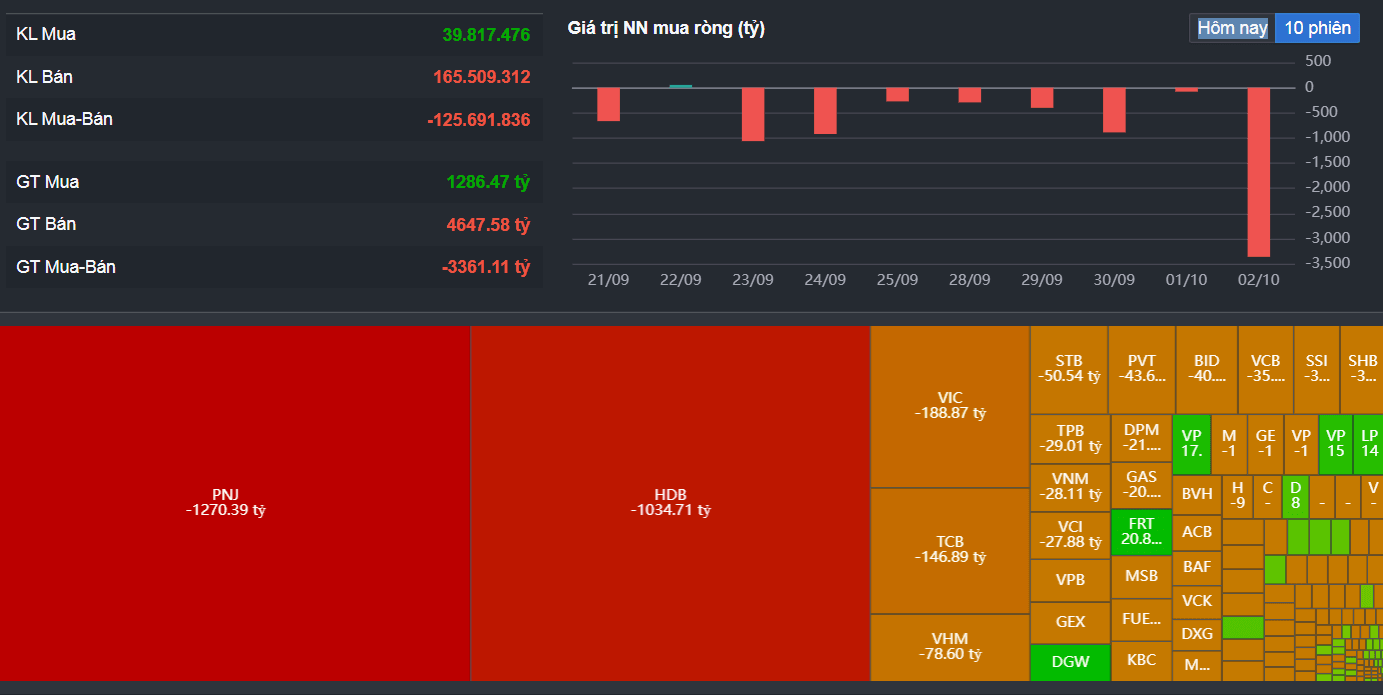Open the VNM tile showing -28.11 tỷ
This screenshot has width=1383, height=695.
pyautogui.click(x=1070, y=488)
